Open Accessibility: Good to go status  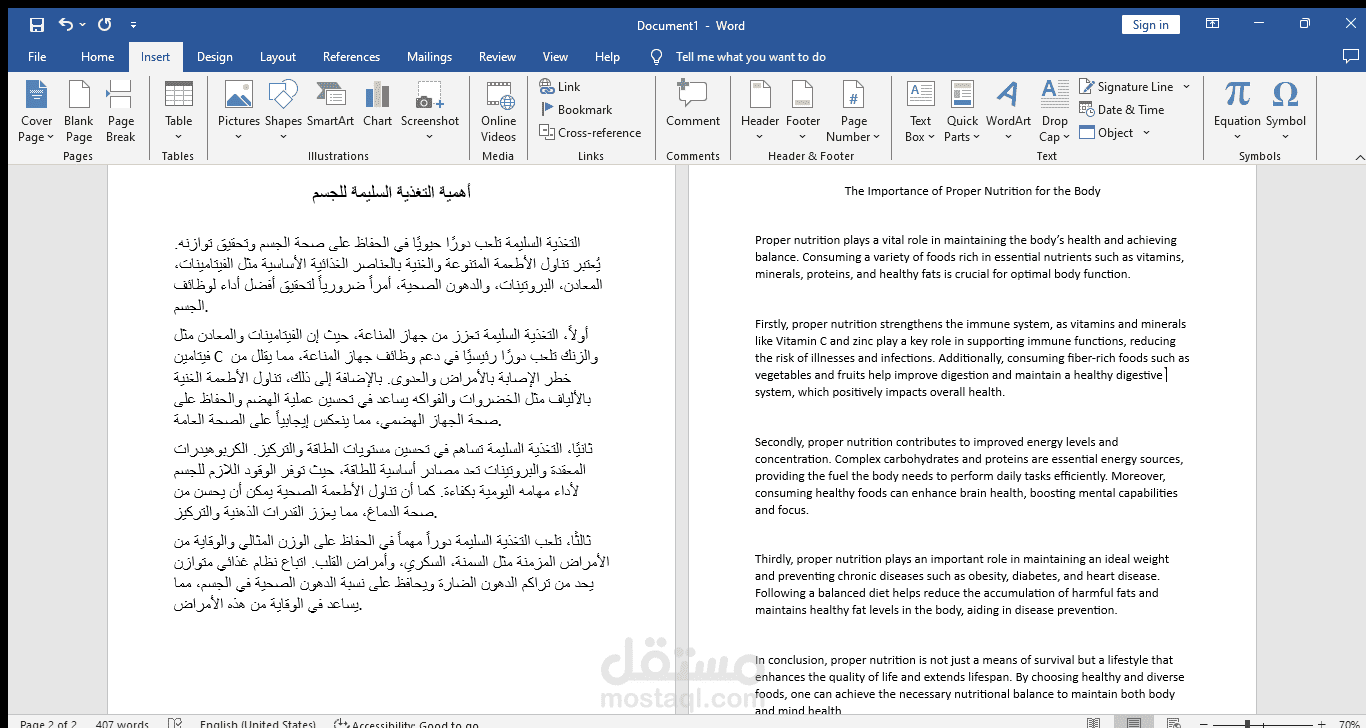(x=406, y=724)
